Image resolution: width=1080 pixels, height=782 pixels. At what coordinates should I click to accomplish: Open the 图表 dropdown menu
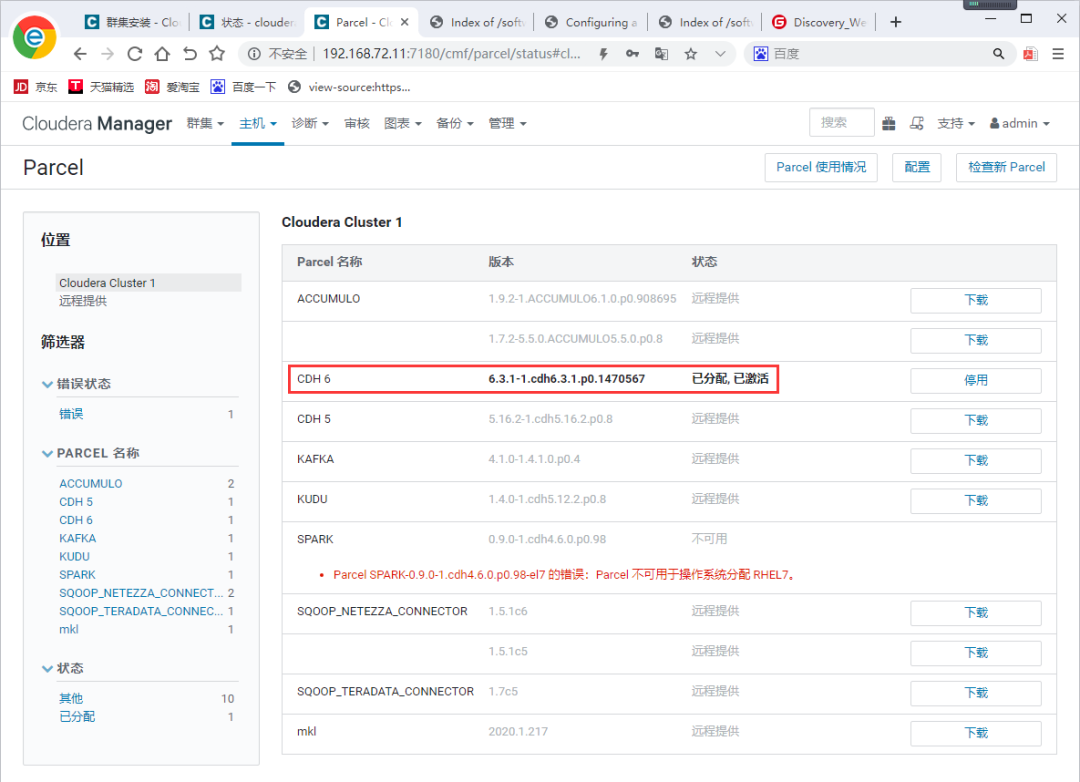[x=402, y=123]
